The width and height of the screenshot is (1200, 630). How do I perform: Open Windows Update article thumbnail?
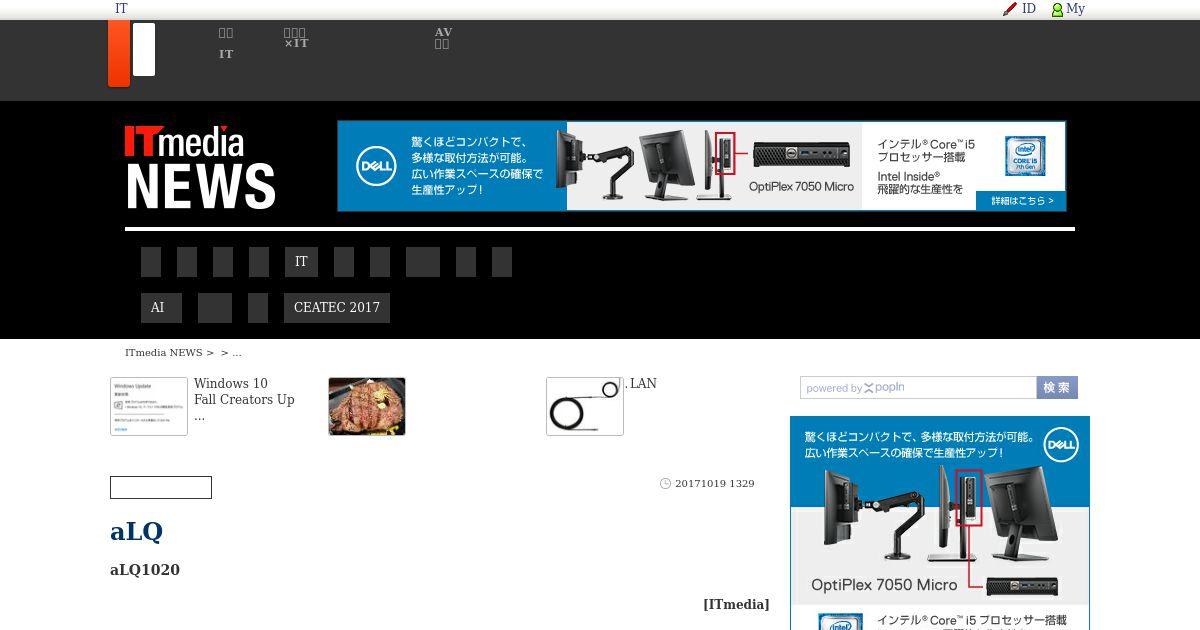[x=149, y=406]
